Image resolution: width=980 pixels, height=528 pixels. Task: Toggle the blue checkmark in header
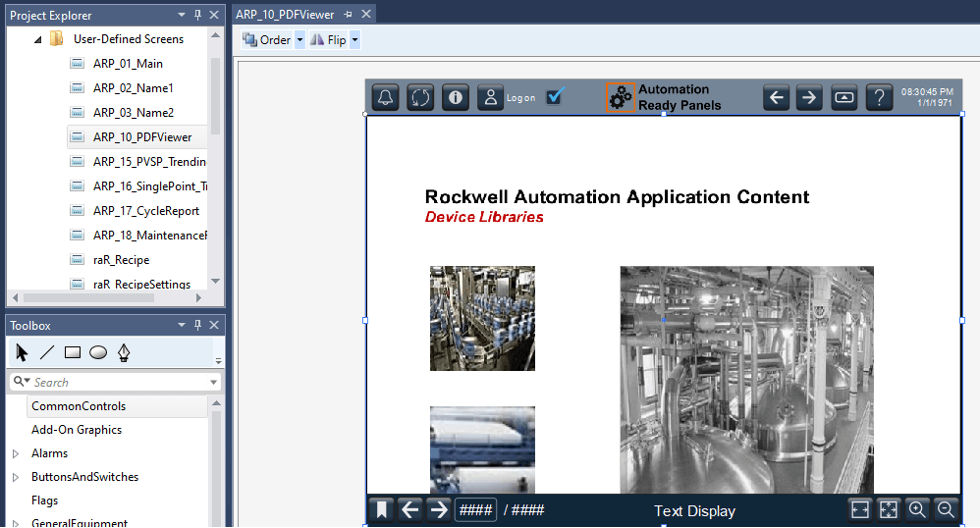coord(555,96)
